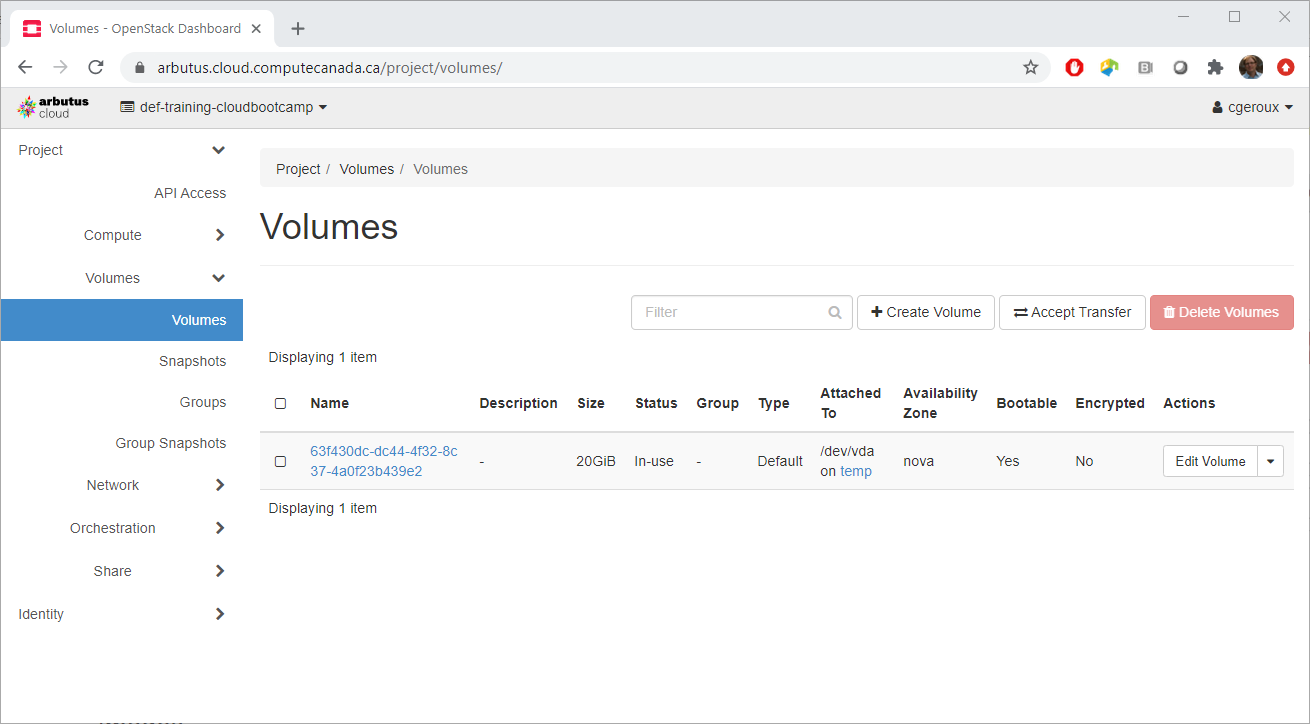Viewport: 1310px width, 724px height.
Task: Open the cgeroux user menu
Action: click(x=1253, y=107)
